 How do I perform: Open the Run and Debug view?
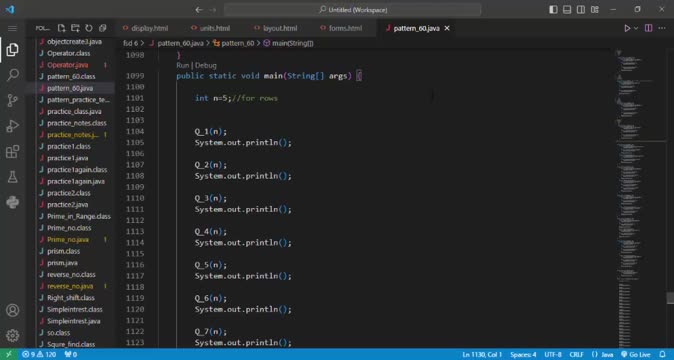click(12, 126)
